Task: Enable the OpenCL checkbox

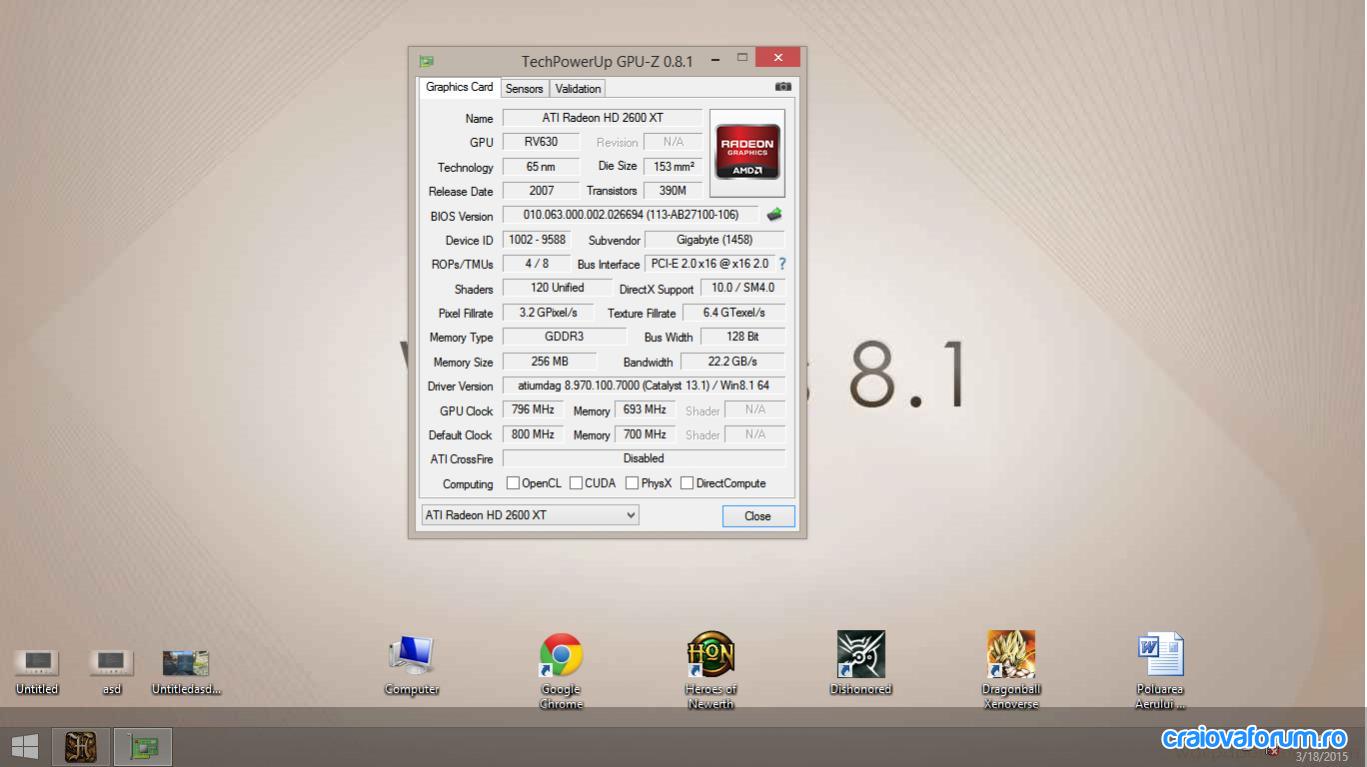Action: (513, 483)
